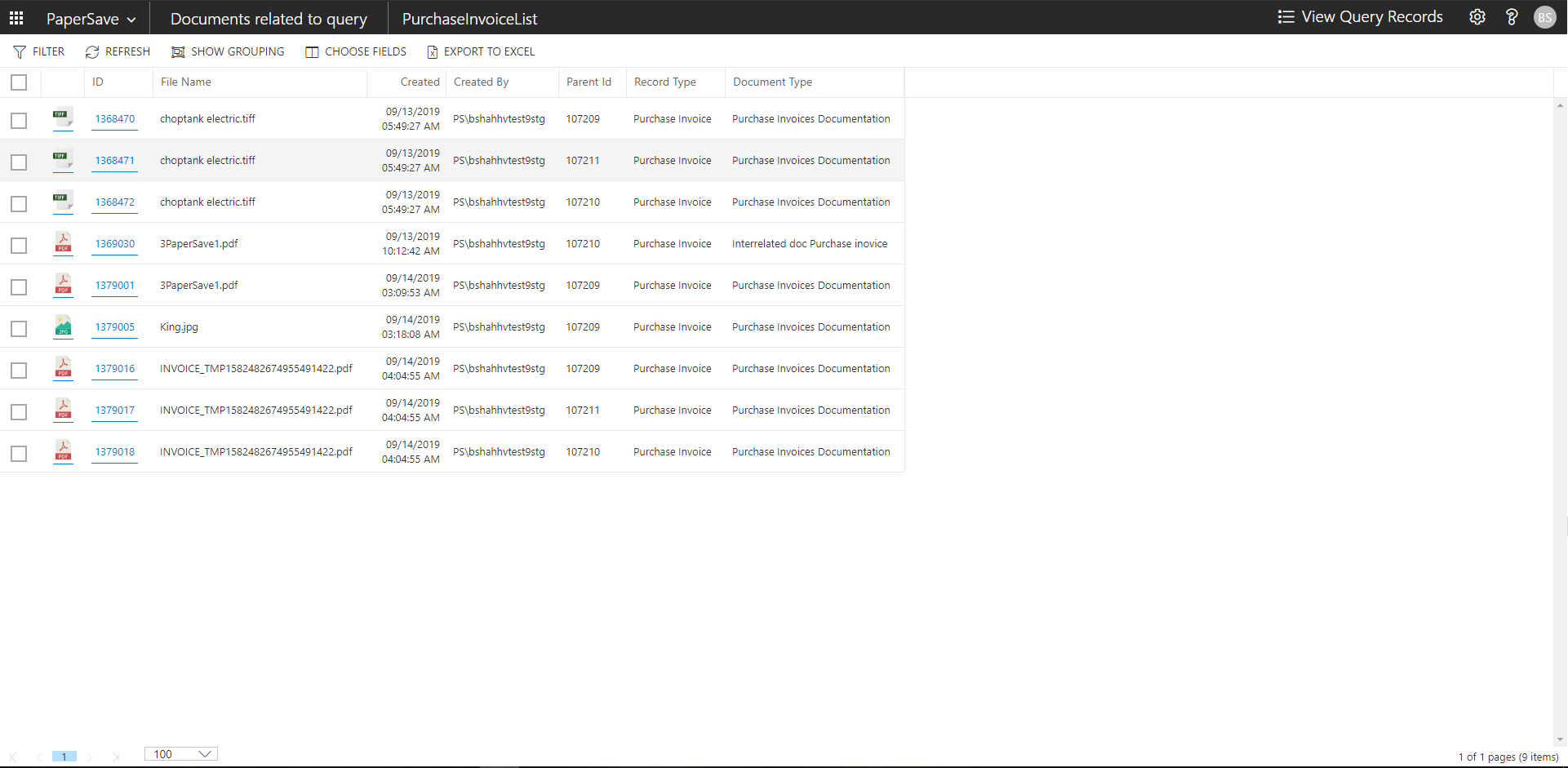The width and height of the screenshot is (1568, 768).
Task: Select the checkbox for King.jpg row
Action: pyautogui.click(x=19, y=328)
